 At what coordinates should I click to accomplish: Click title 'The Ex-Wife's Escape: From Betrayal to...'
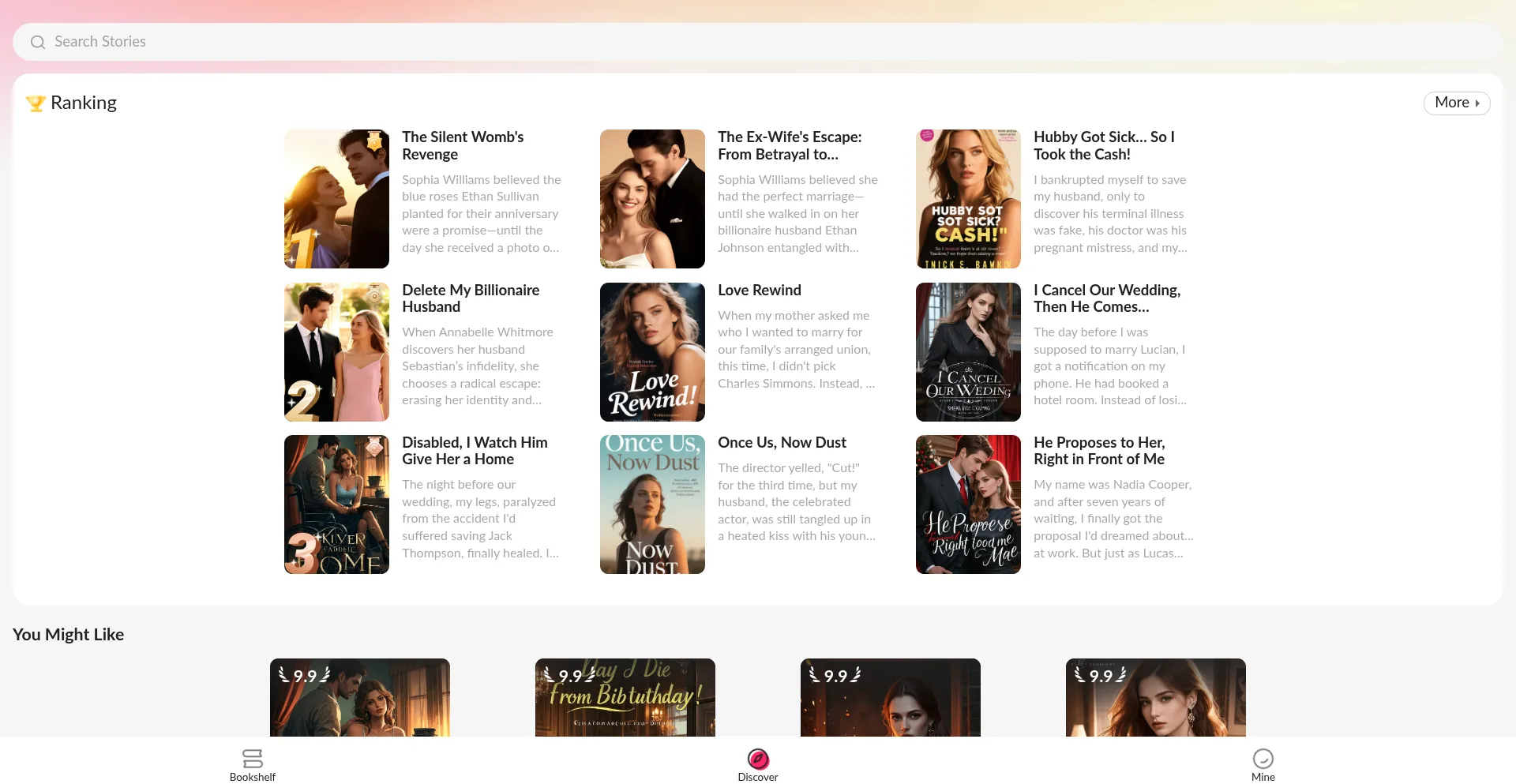pyautogui.click(x=790, y=145)
